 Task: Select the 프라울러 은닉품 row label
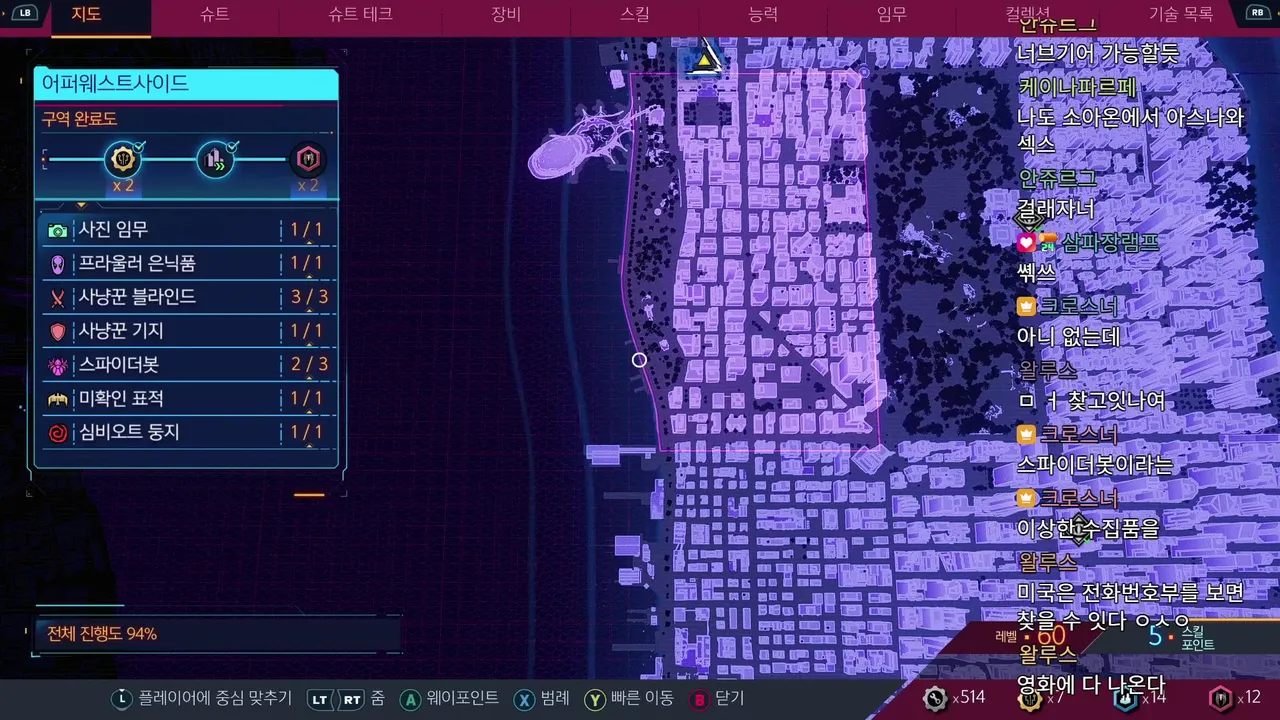(x=137, y=264)
